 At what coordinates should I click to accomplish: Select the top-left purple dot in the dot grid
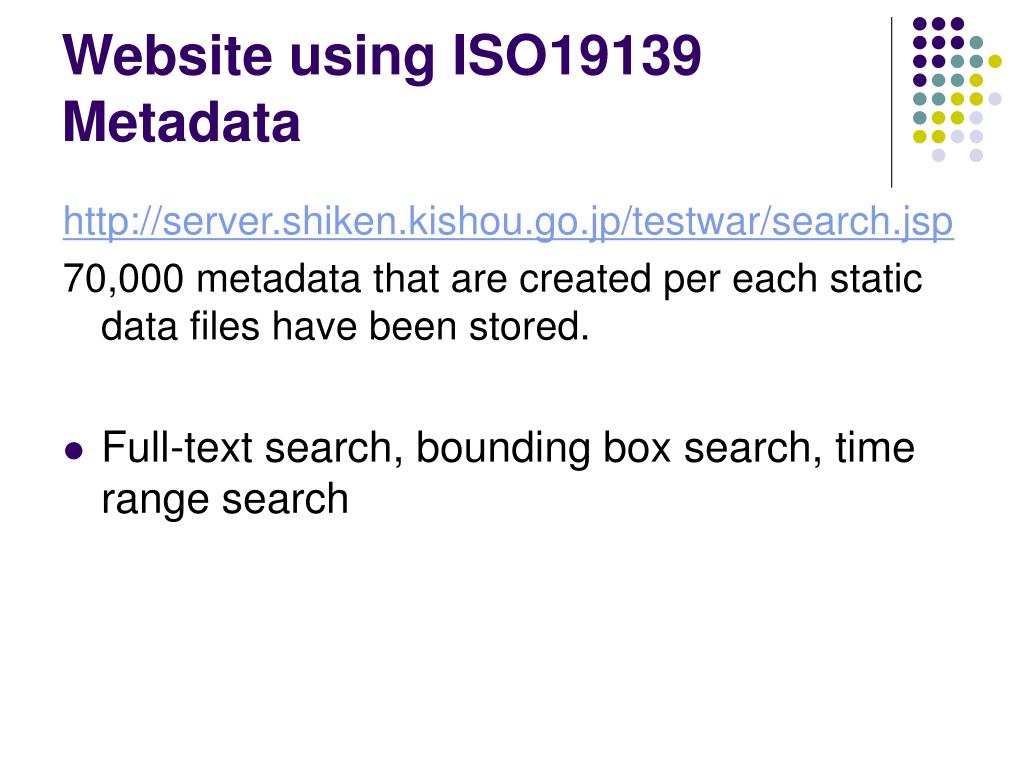920,24
